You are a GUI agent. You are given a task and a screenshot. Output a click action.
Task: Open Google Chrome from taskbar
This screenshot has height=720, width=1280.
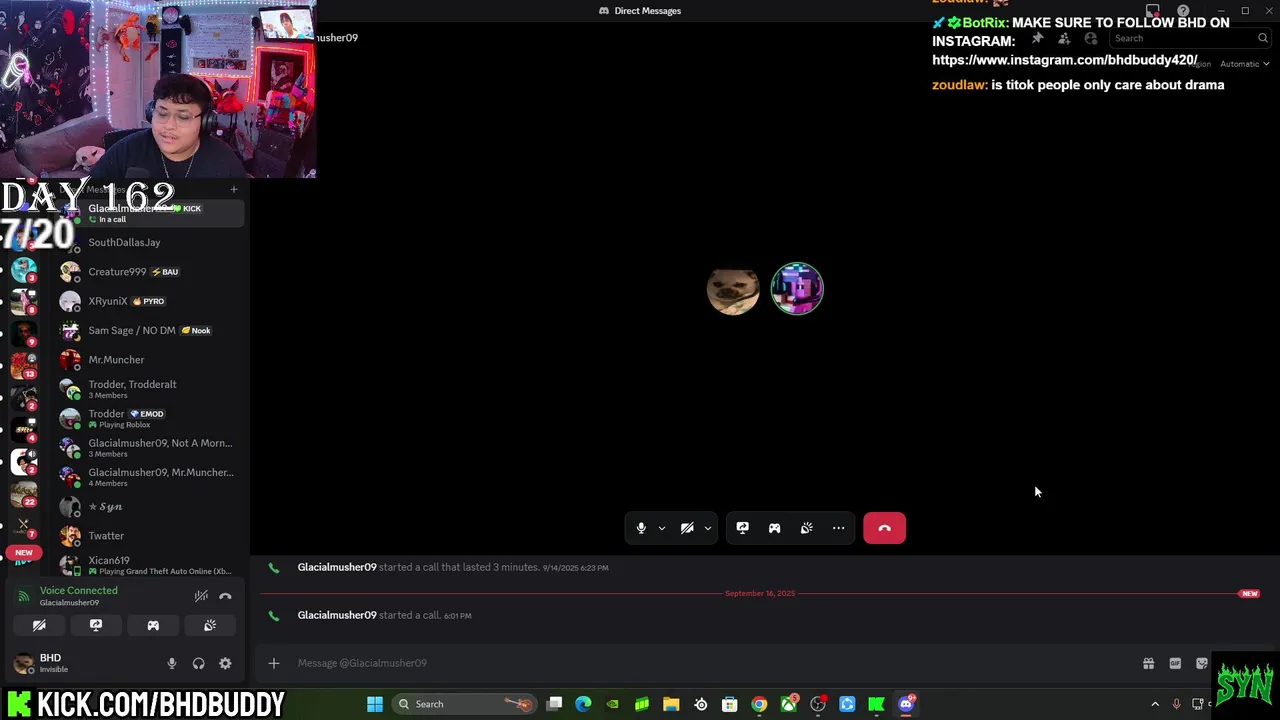pos(759,704)
